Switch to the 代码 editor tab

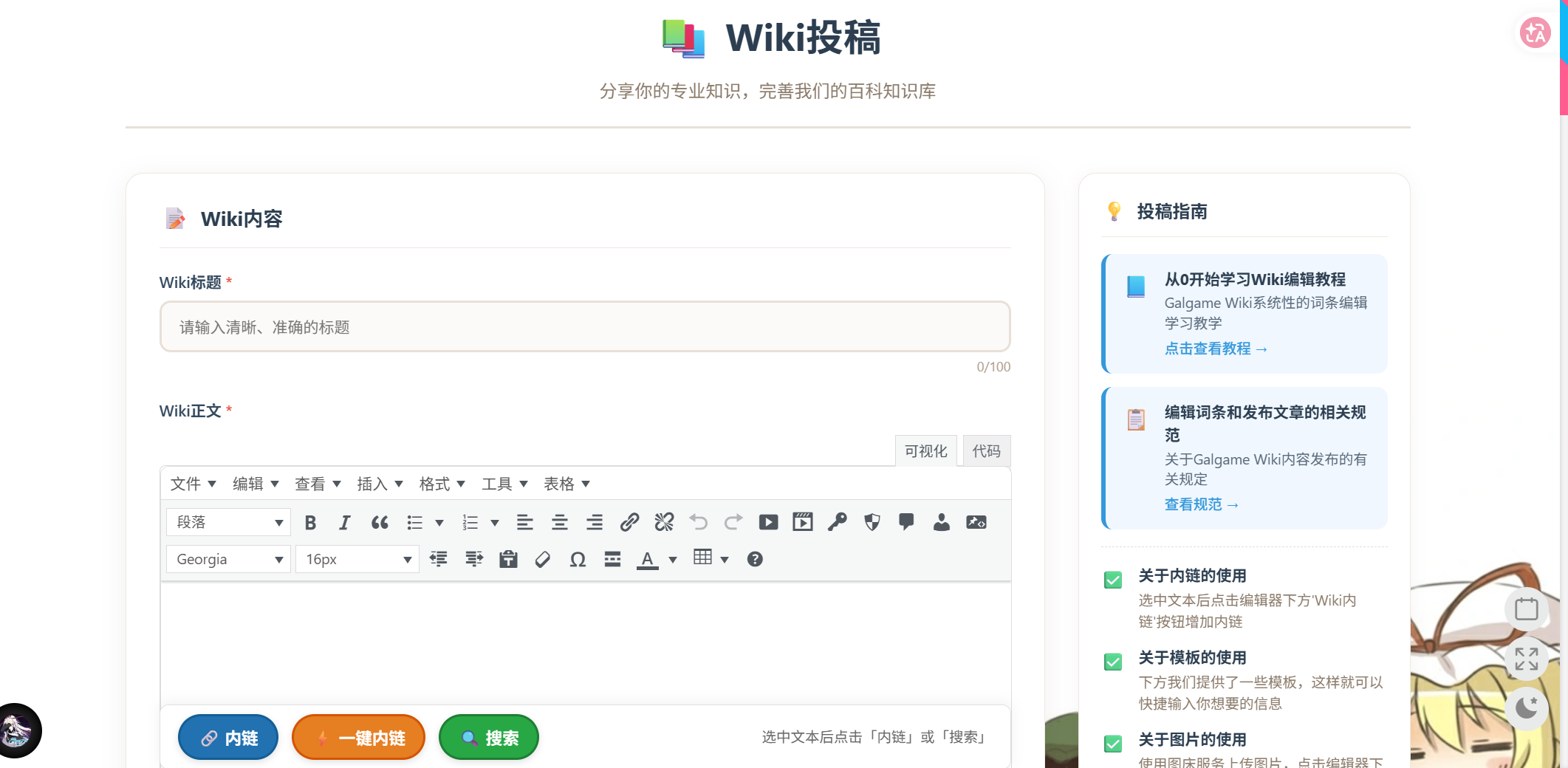tap(987, 451)
